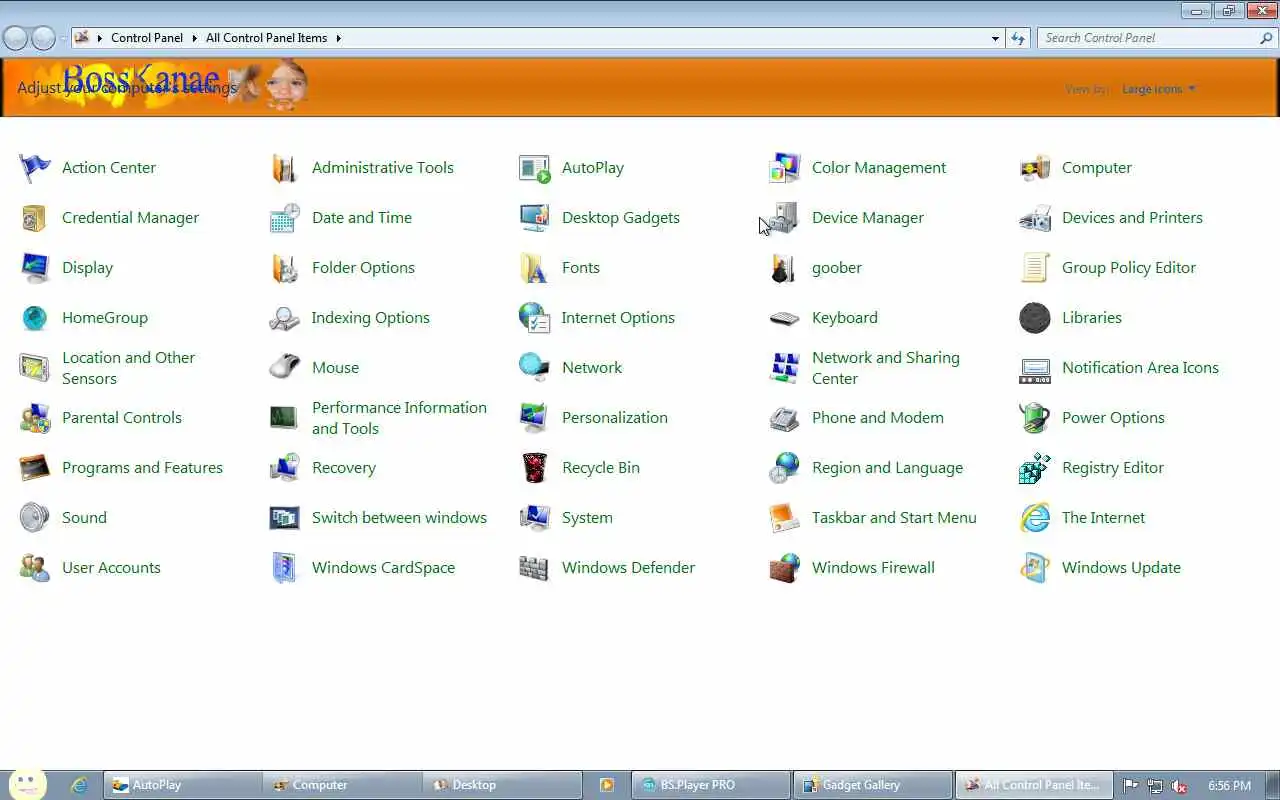Image resolution: width=1280 pixels, height=800 pixels.
Task: Click the Display monitor icon
Action: pos(35,268)
